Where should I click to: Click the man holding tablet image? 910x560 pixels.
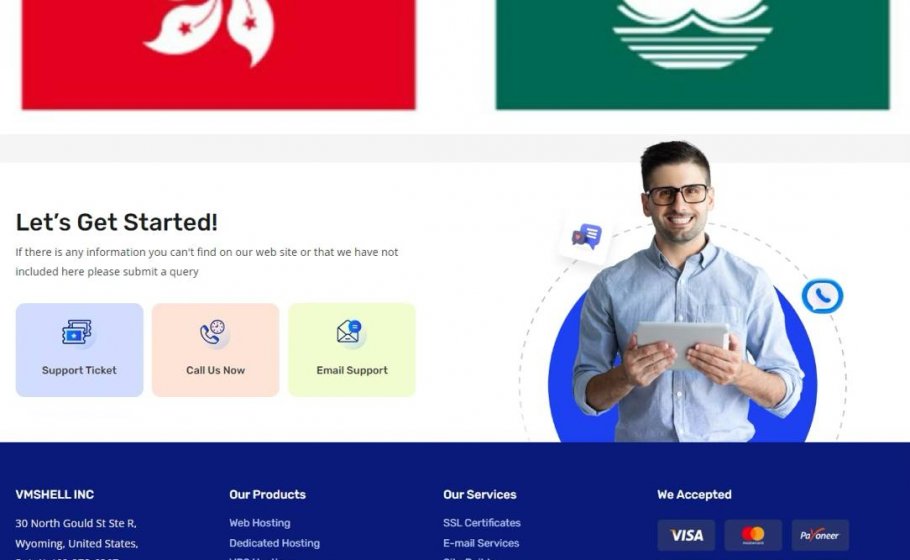pos(685,292)
